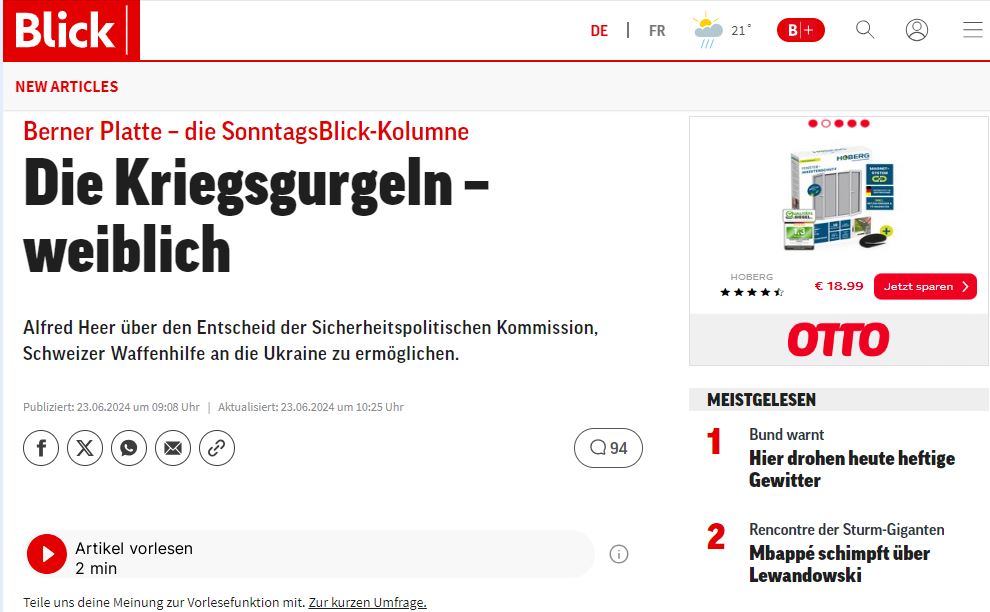Share article via WhatsApp
990x612 pixels.
(129, 448)
